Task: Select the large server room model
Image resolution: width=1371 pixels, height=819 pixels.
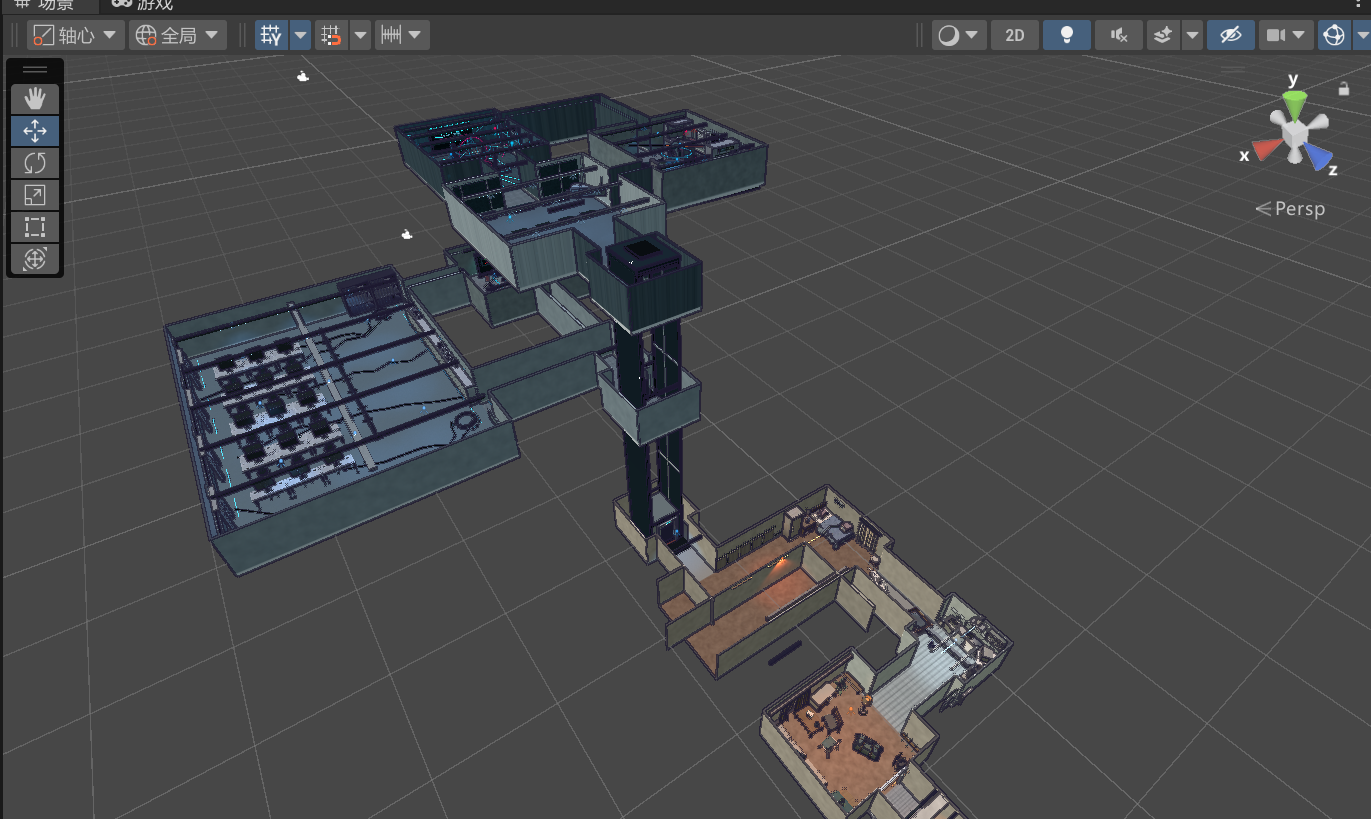Action: click(340, 420)
